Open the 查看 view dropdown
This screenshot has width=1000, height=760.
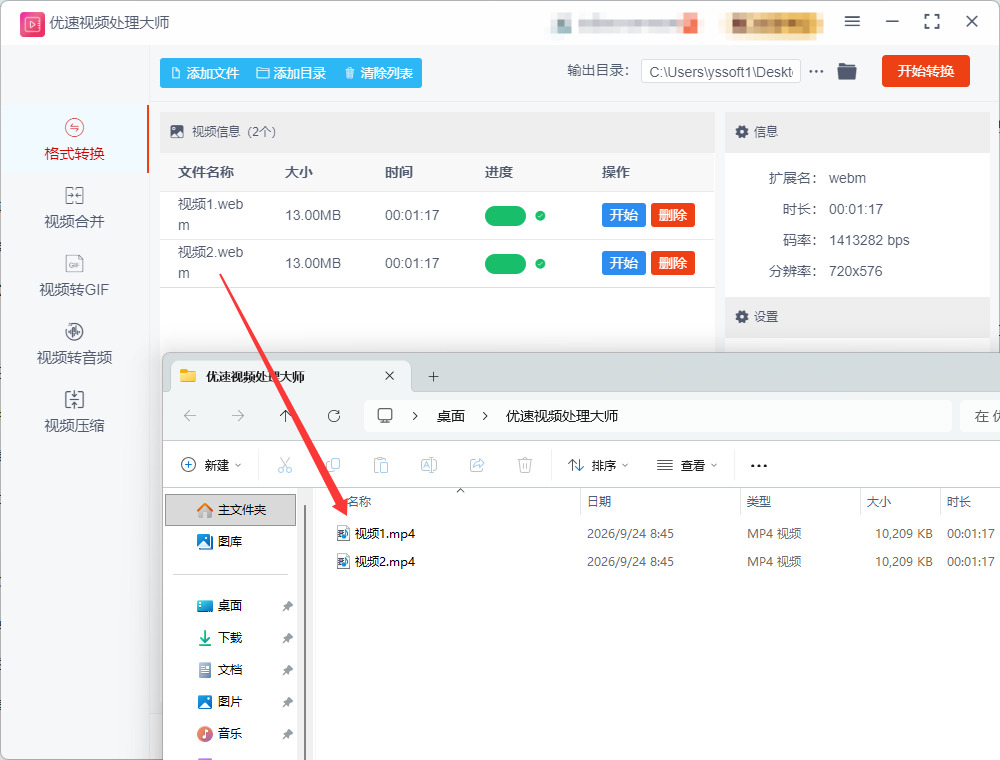[687, 465]
